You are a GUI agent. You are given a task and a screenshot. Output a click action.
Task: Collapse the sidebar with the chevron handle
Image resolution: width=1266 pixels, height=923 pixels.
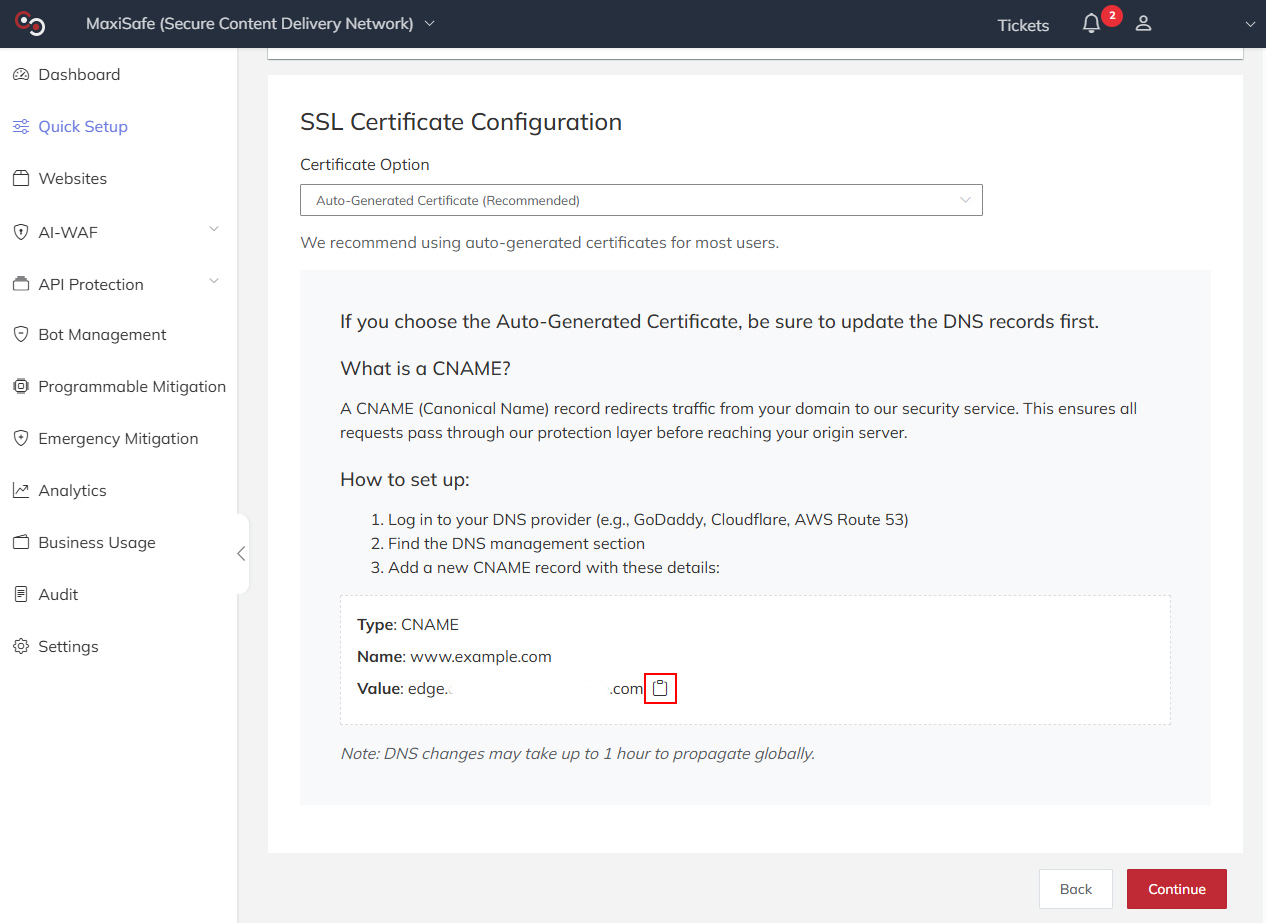[x=241, y=553]
